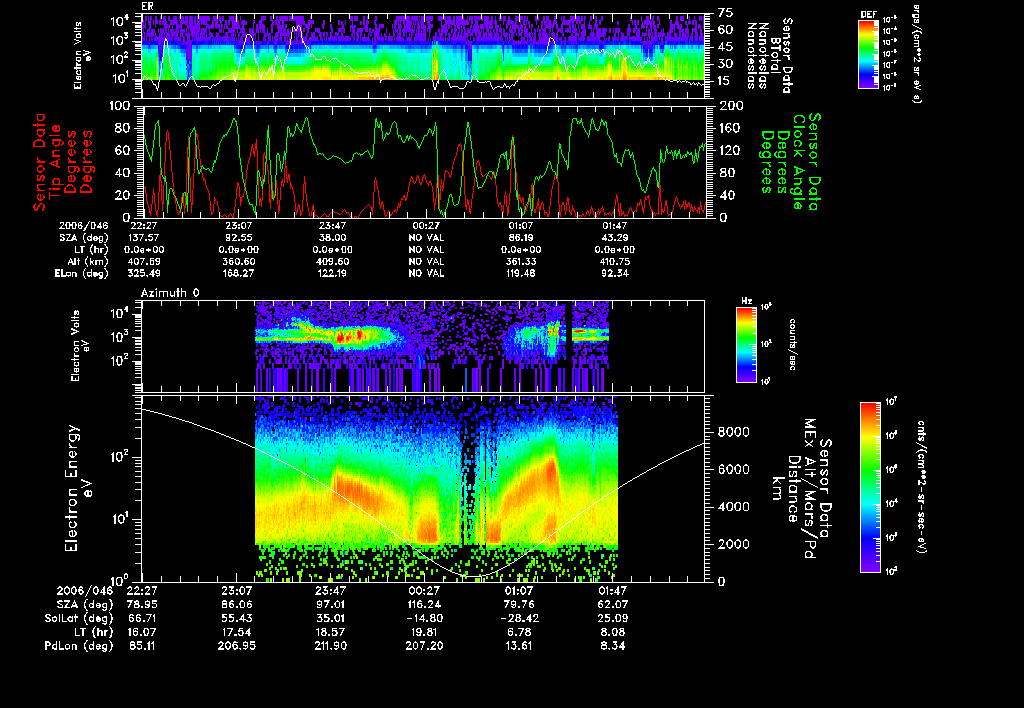Click the 'ER' panel title

click(x=147, y=6)
